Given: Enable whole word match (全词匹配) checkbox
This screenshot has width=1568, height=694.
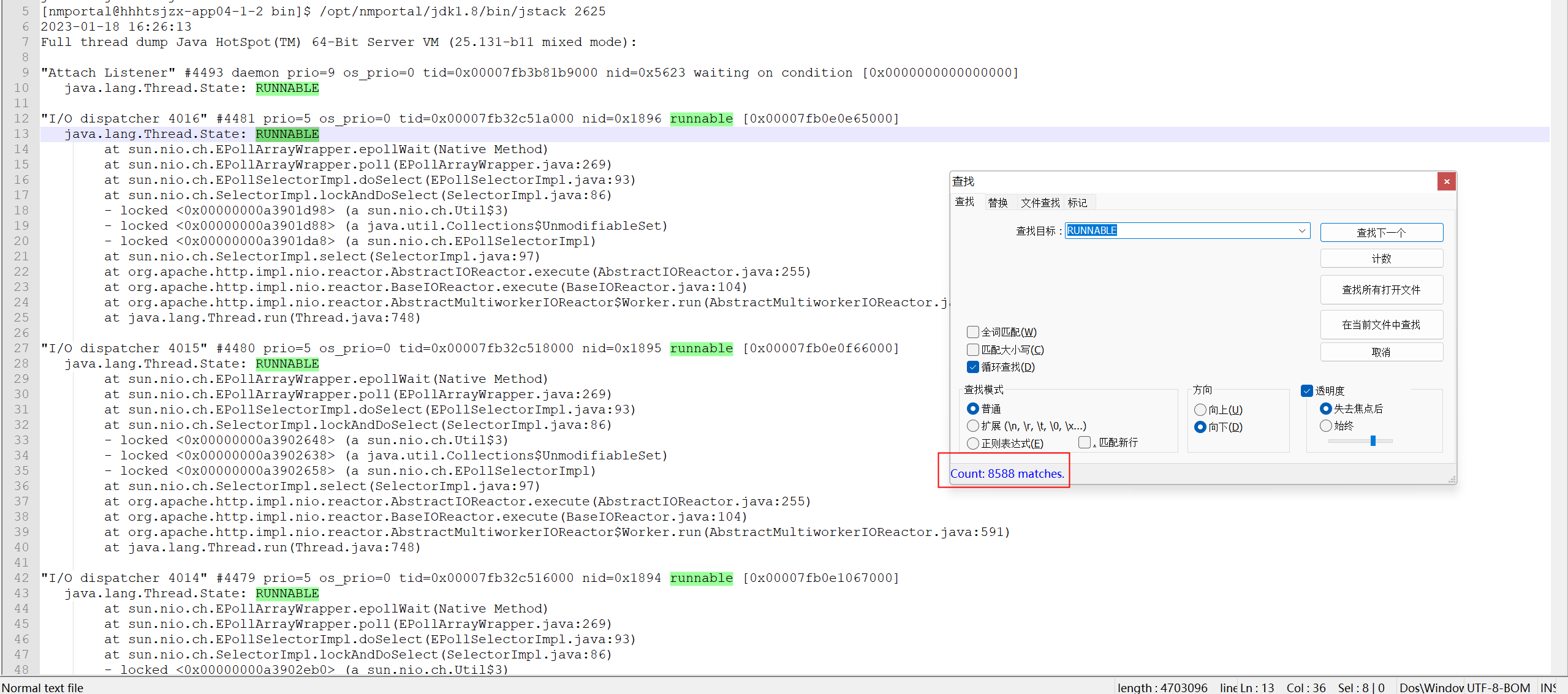Looking at the screenshot, I should coord(972,332).
